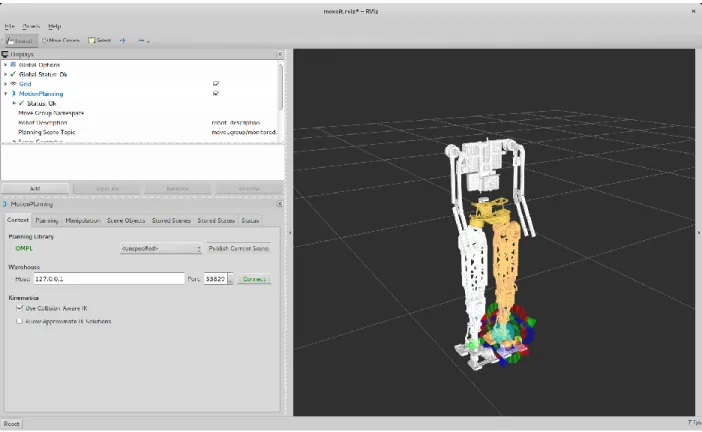Close the MotionPlanning panel
The height and width of the screenshot is (432, 702).
click(280, 204)
